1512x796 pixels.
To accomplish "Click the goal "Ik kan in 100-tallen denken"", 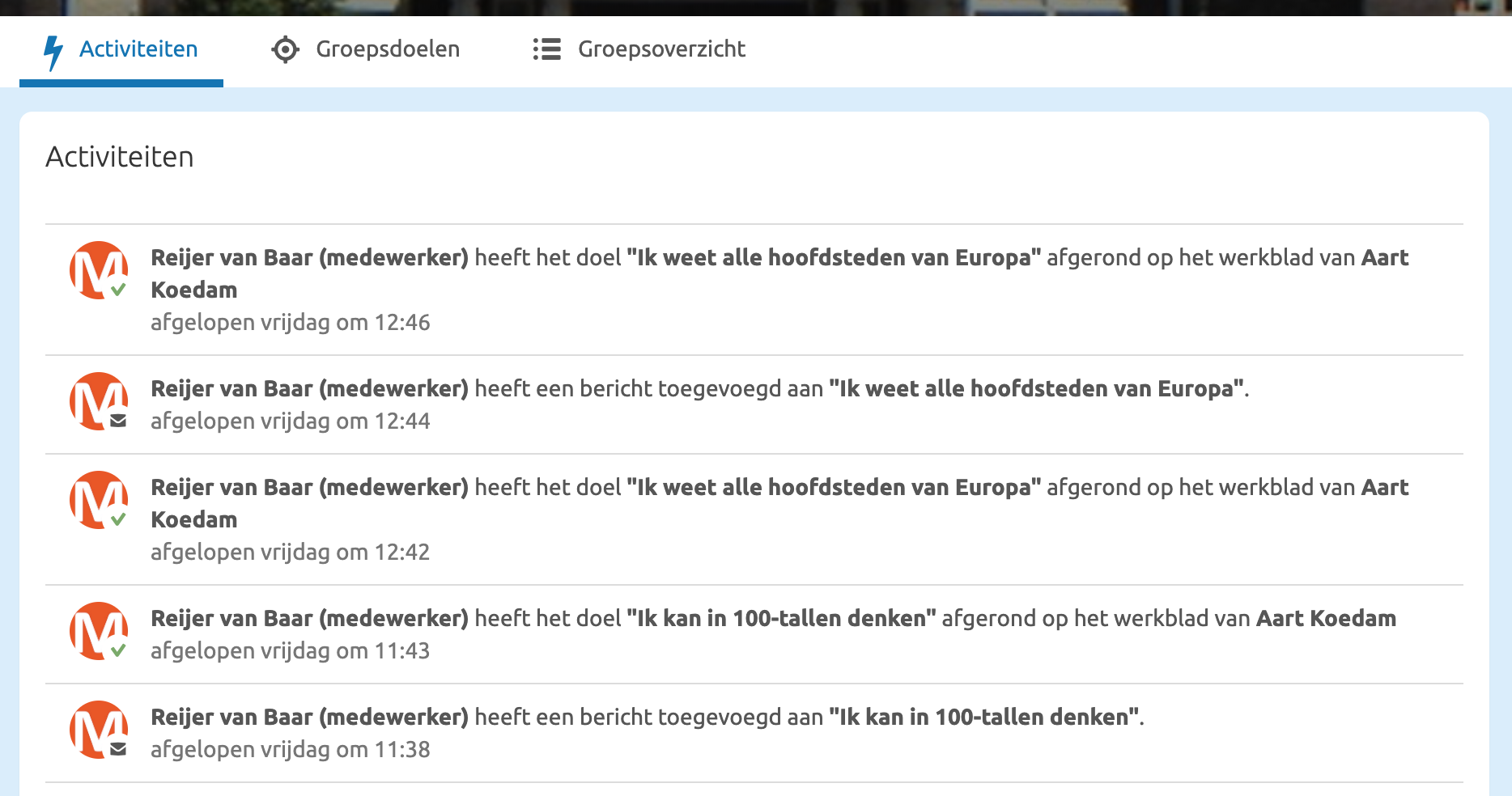I will [x=779, y=618].
